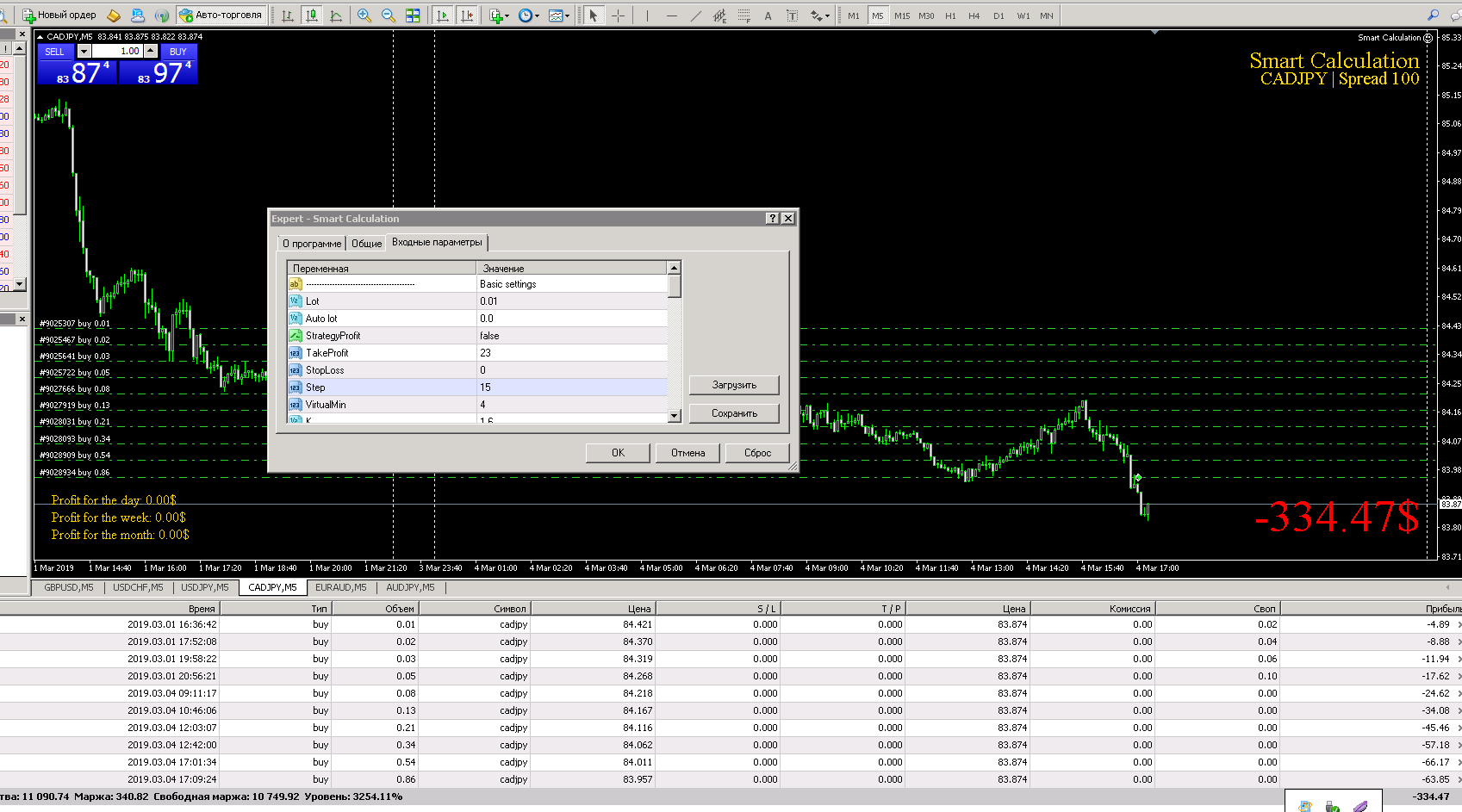1462x812 pixels.
Task: Select the line chart icon
Action: tap(336, 15)
